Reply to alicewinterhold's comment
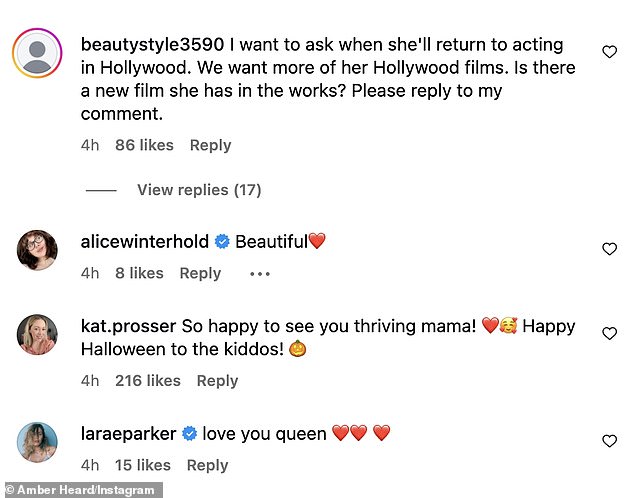Screen dimensions: 634x498 [x=200, y=273]
